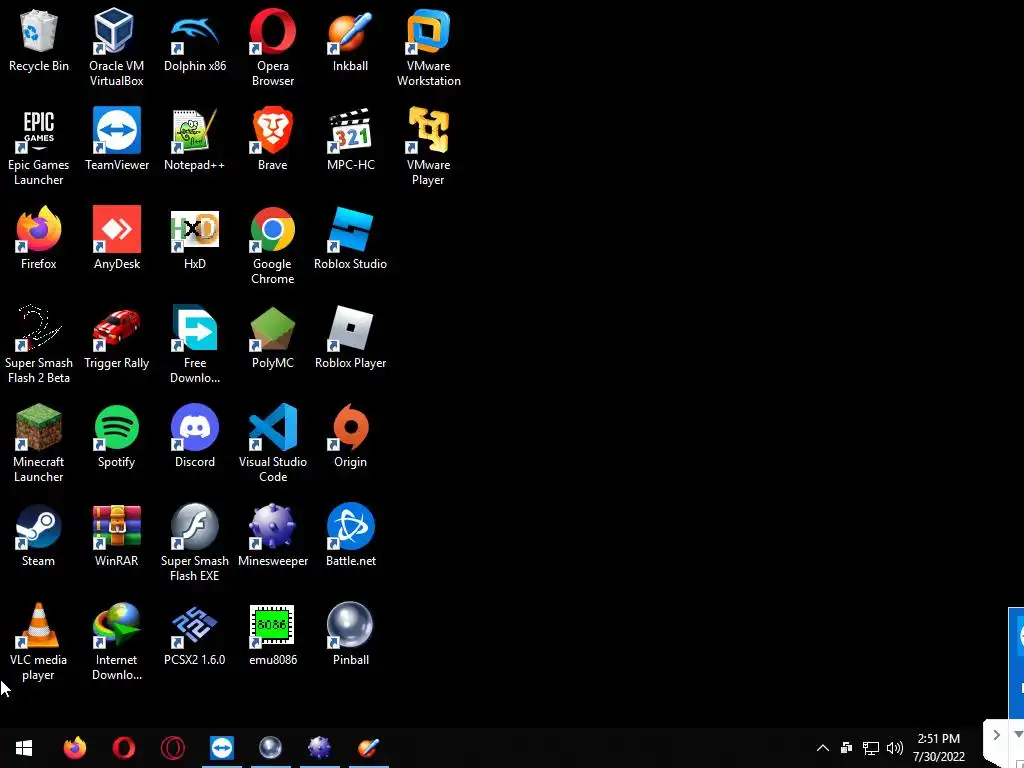Select the Origin desktop shortcut
This screenshot has width=1024, height=768.
[351, 437]
